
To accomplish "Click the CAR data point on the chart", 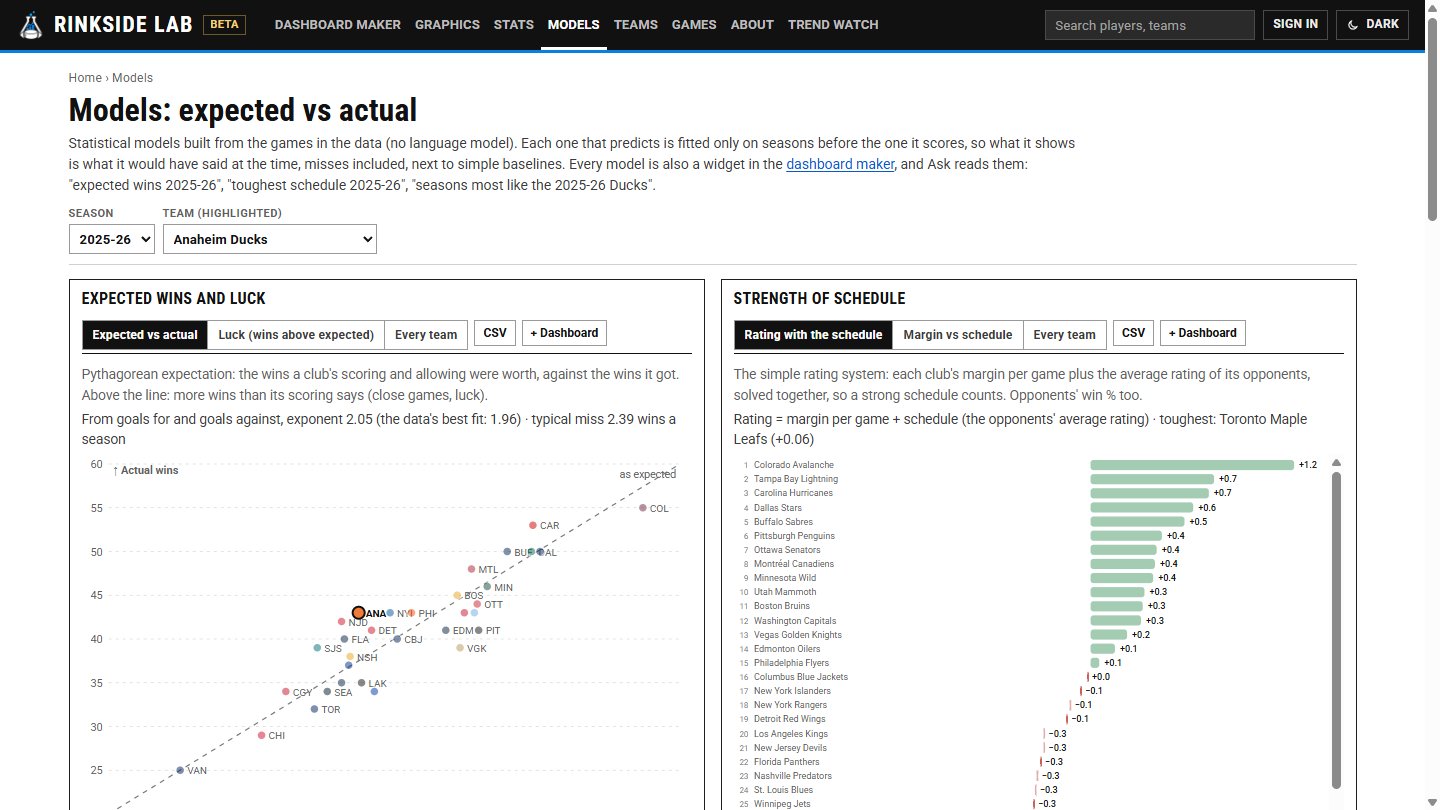I will click(533, 525).
